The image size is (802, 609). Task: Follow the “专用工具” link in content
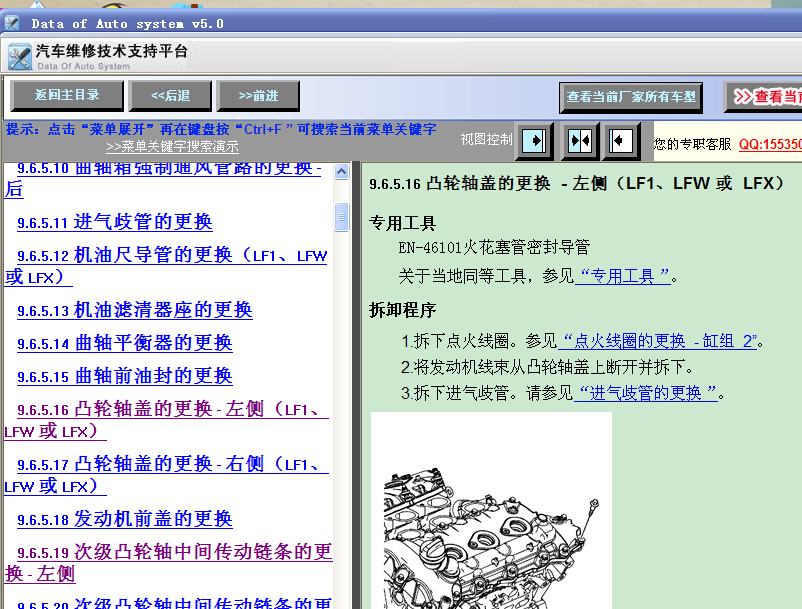pos(622,277)
